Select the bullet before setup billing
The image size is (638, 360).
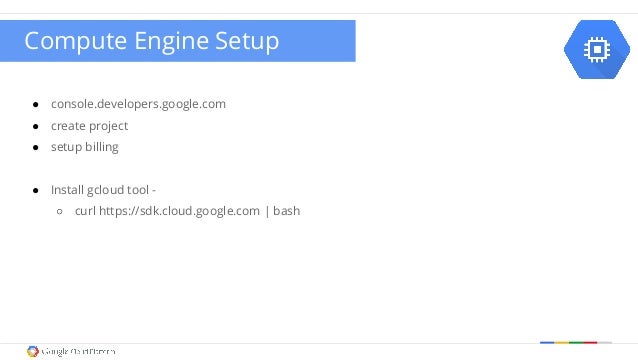pos(36,147)
